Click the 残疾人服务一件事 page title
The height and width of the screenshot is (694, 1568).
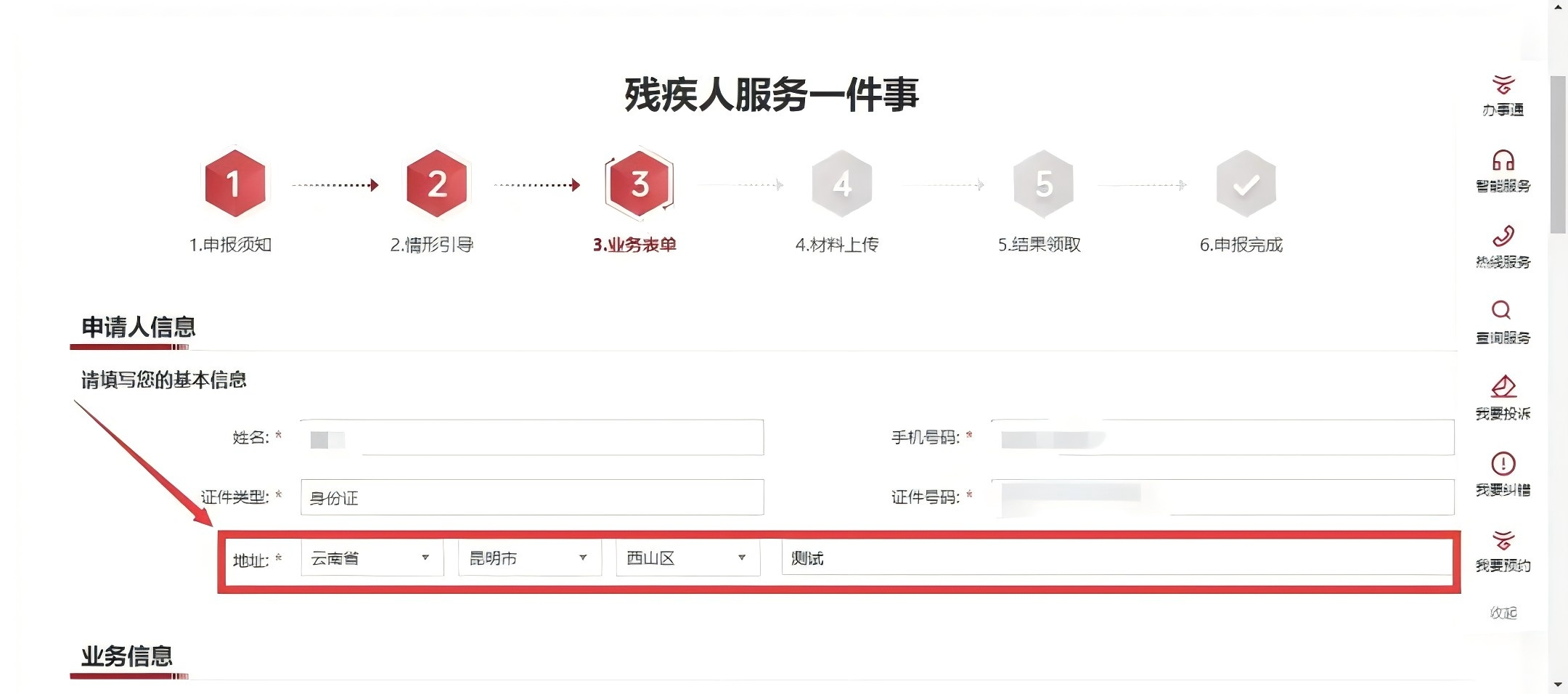tap(772, 94)
